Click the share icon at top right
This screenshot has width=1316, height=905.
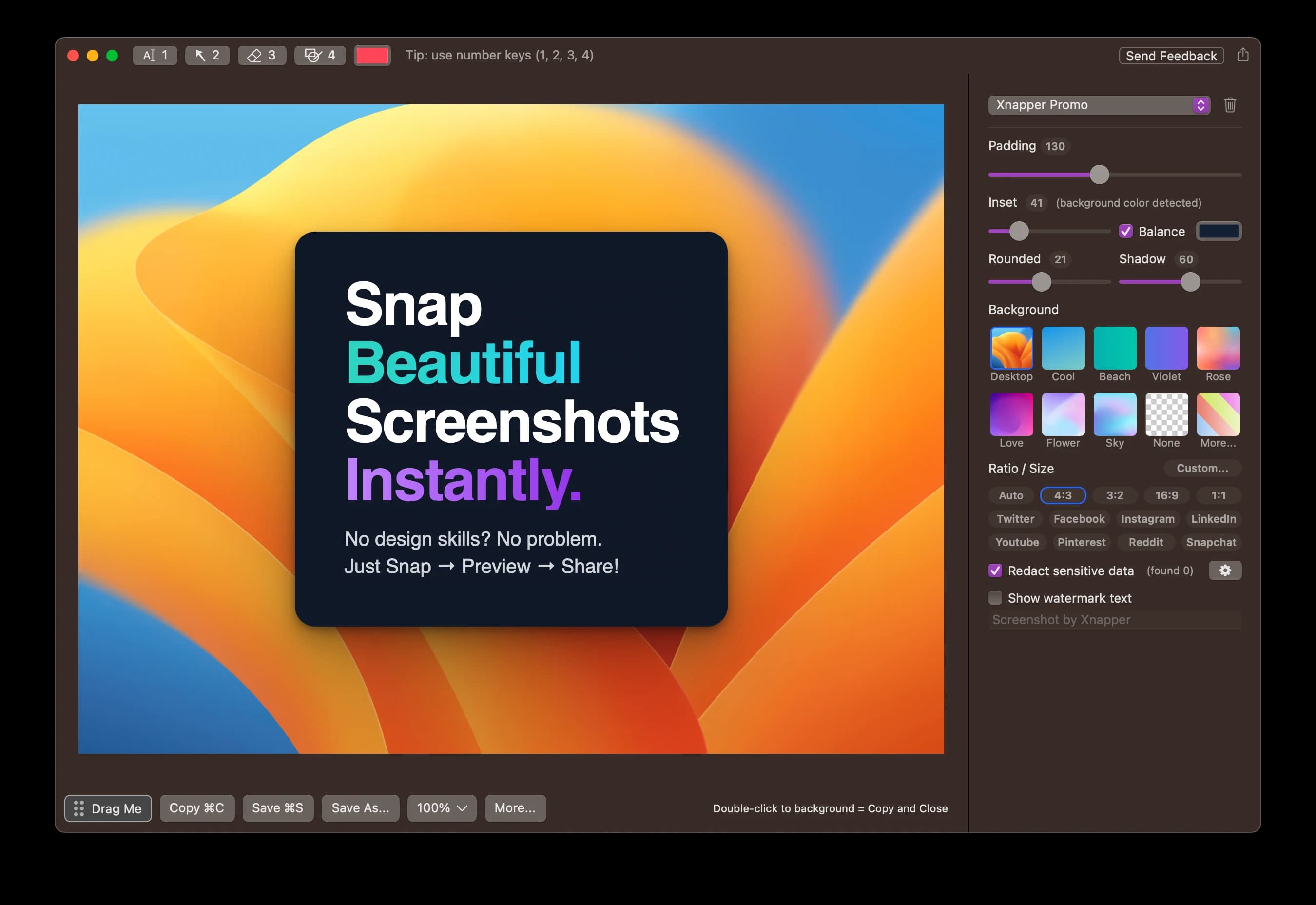[x=1242, y=55]
